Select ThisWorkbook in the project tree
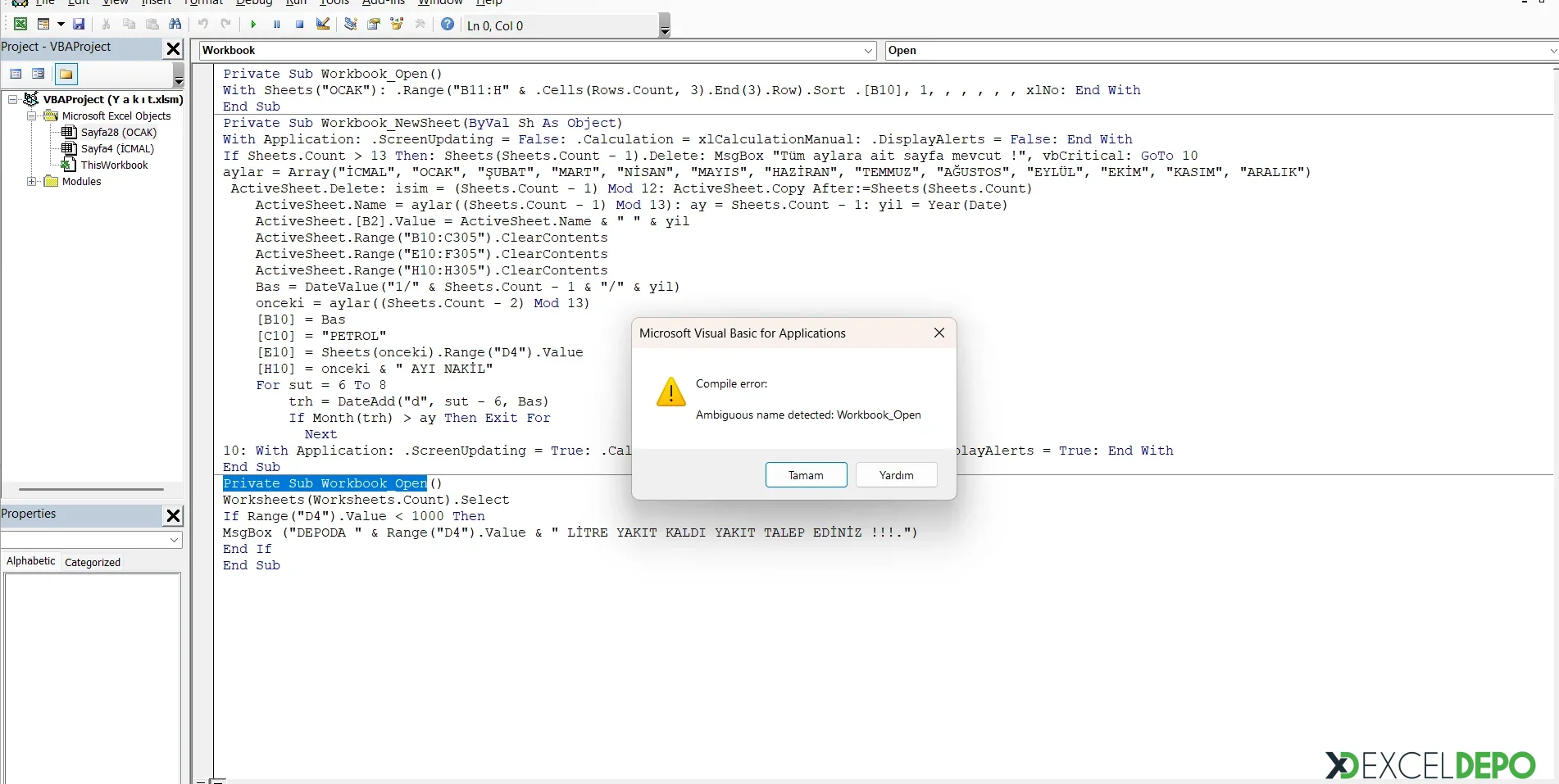Screen dimensions: 1559x784 [114, 165]
